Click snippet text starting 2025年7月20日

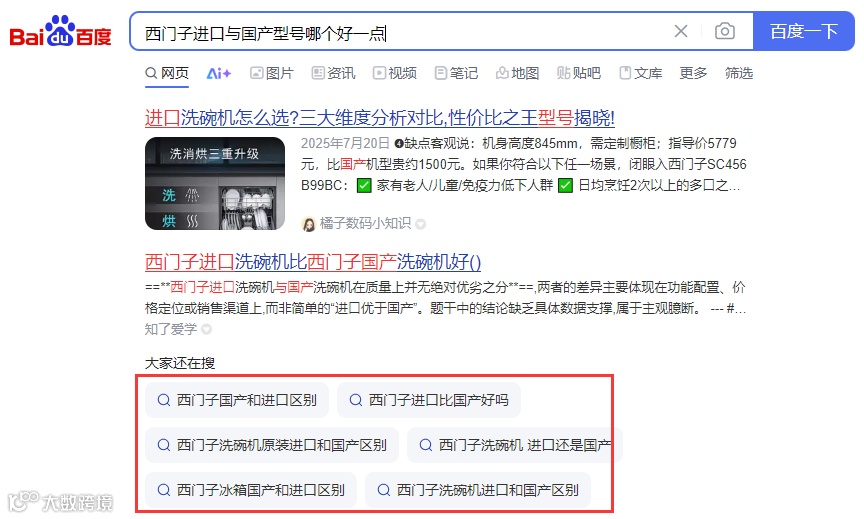[523, 164]
